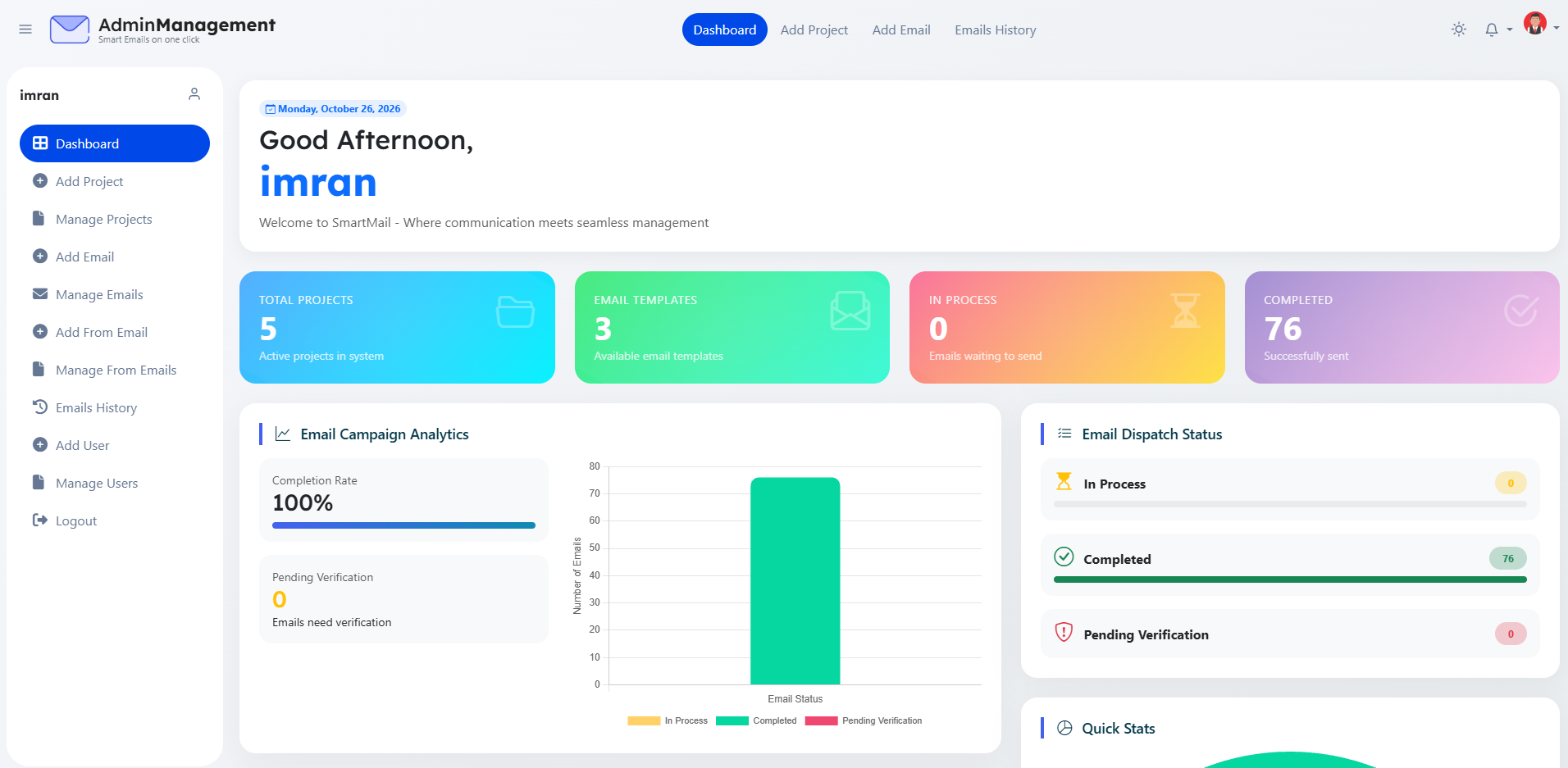Toggle Pending Verification legend item

point(864,721)
